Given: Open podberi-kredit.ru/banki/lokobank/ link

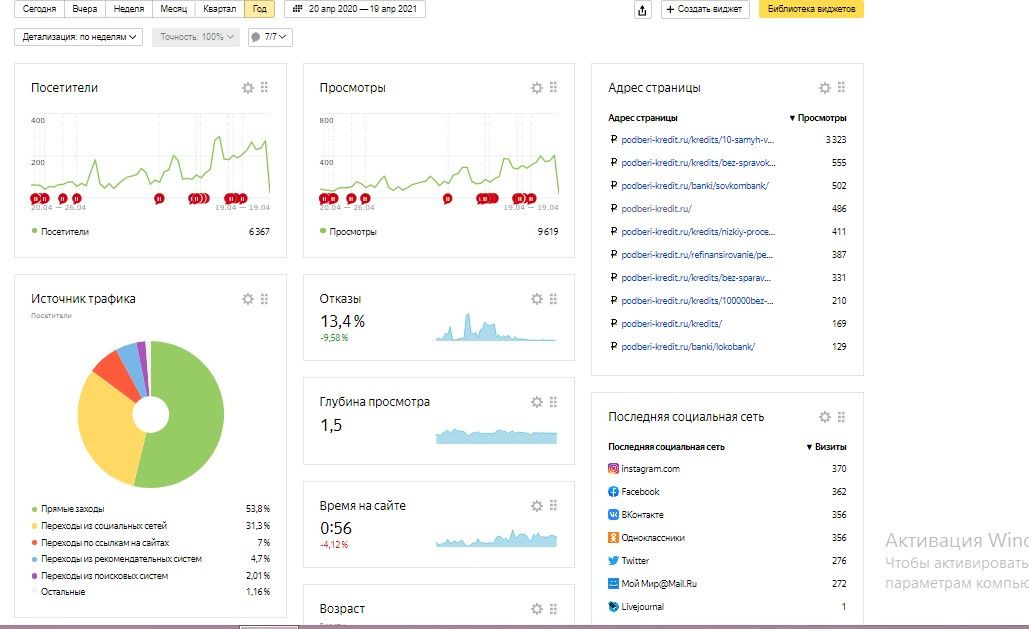Looking at the screenshot, I should pos(688,347).
